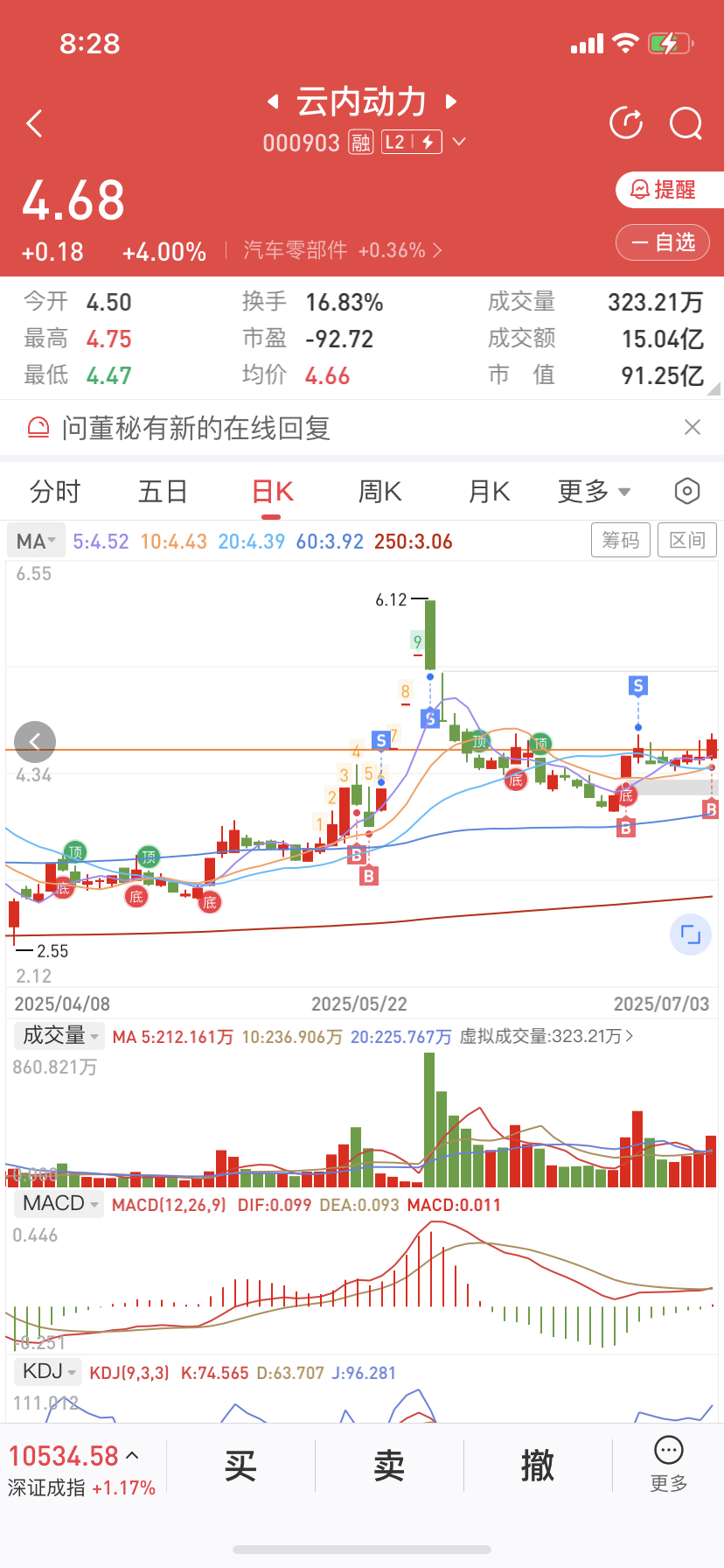Image resolution: width=724 pixels, height=1568 pixels.
Task: Tap the refresh icon in header
Action: click(x=626, y=123)
